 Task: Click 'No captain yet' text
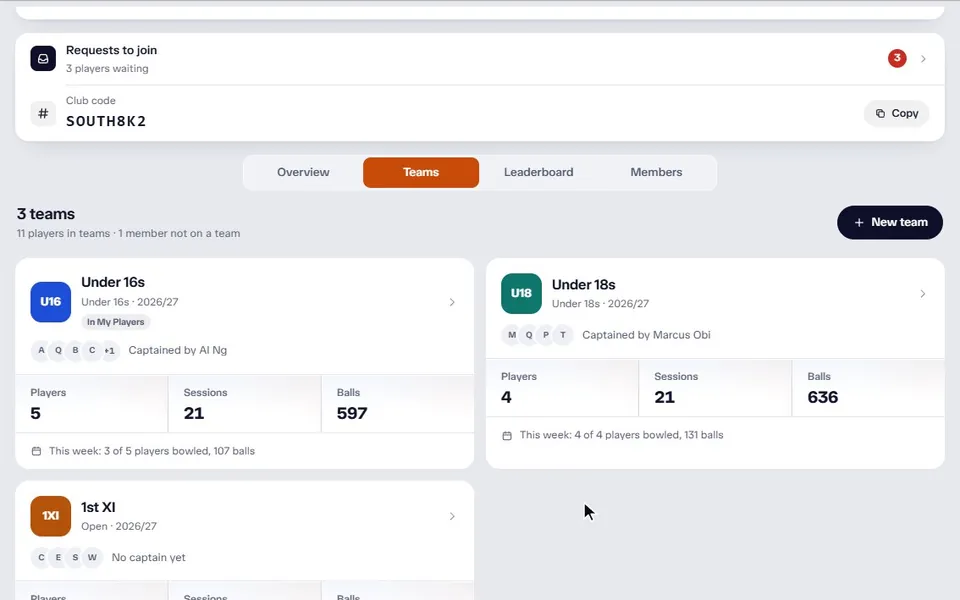tap(148, 558)
